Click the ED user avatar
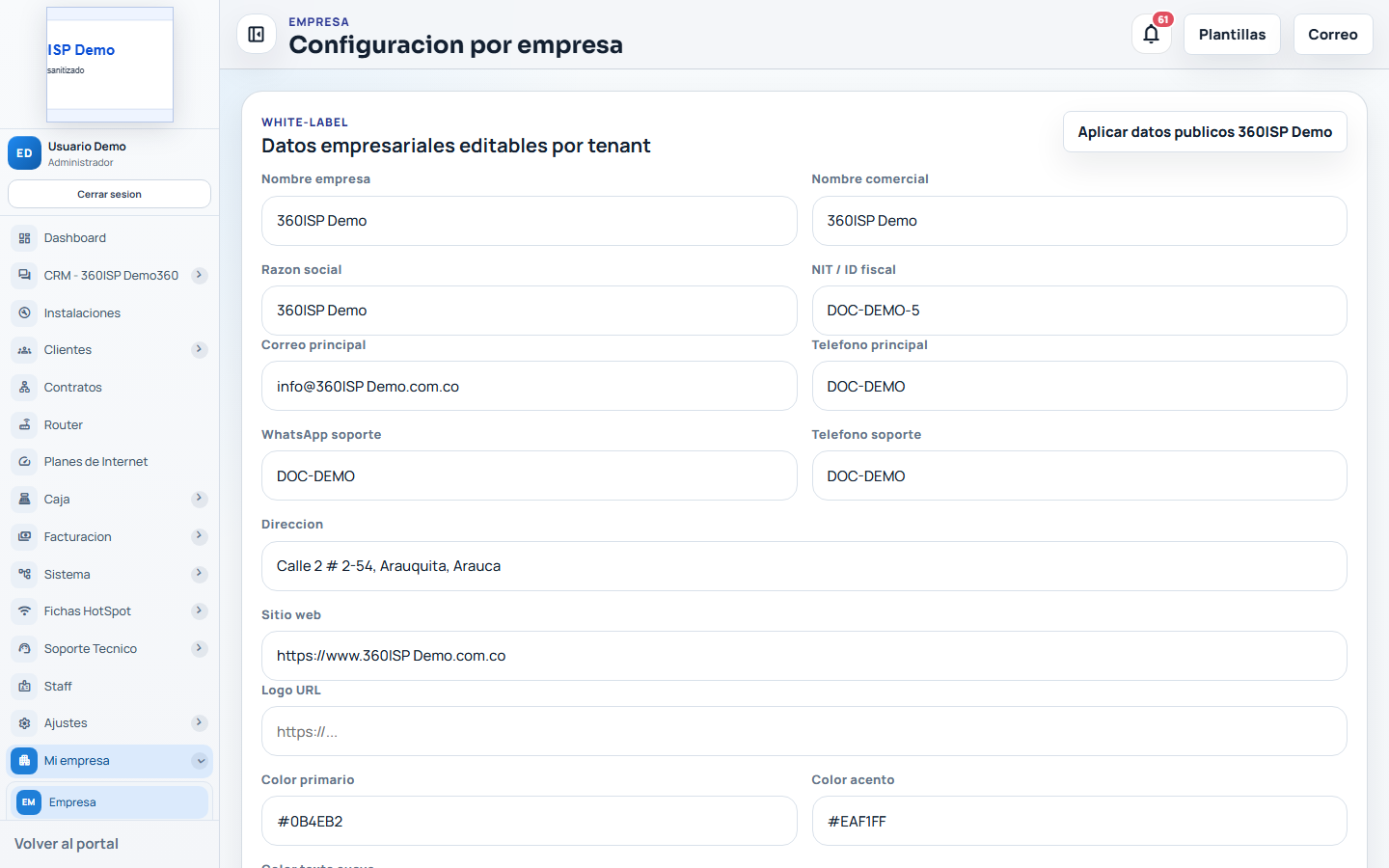 pyautogui.click(x=24, y=153)
